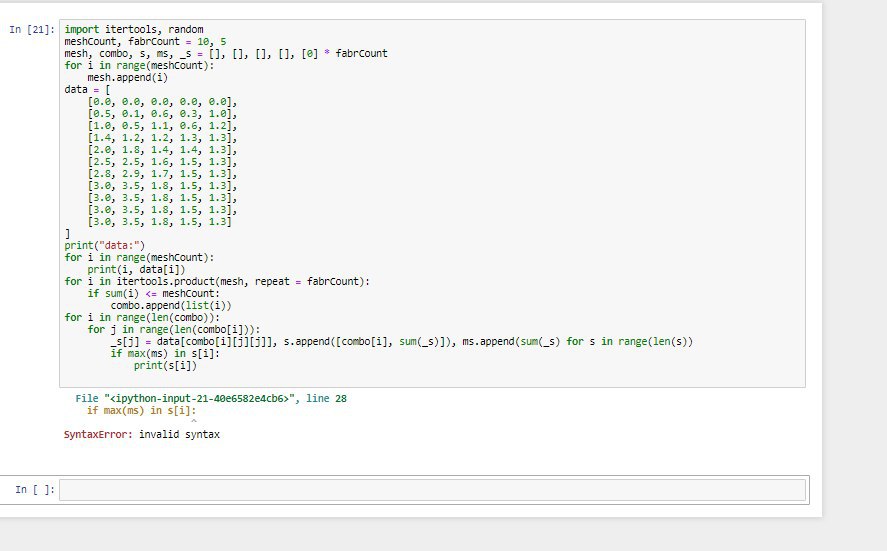Click 'for i in range(meshCount):' above mesh.append
Image resolution: width=887 pixels, height=551 pixels.
pos(139,66)
